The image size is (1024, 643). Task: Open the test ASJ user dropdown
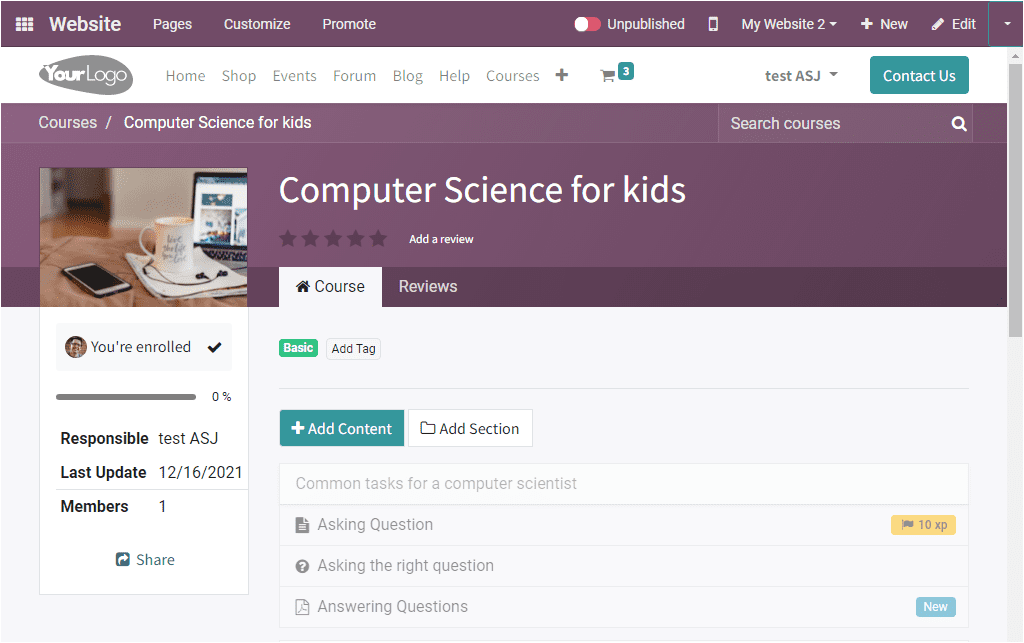point(800,74)
